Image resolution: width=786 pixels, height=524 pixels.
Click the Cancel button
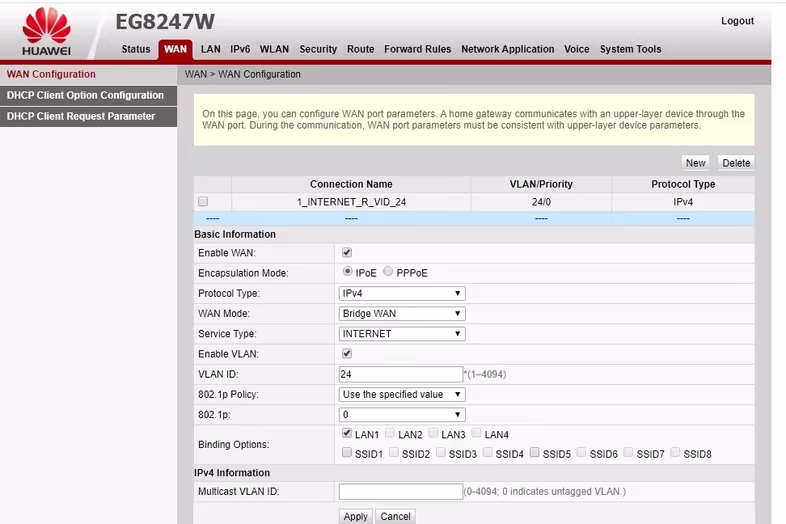(x=395, y=516)
